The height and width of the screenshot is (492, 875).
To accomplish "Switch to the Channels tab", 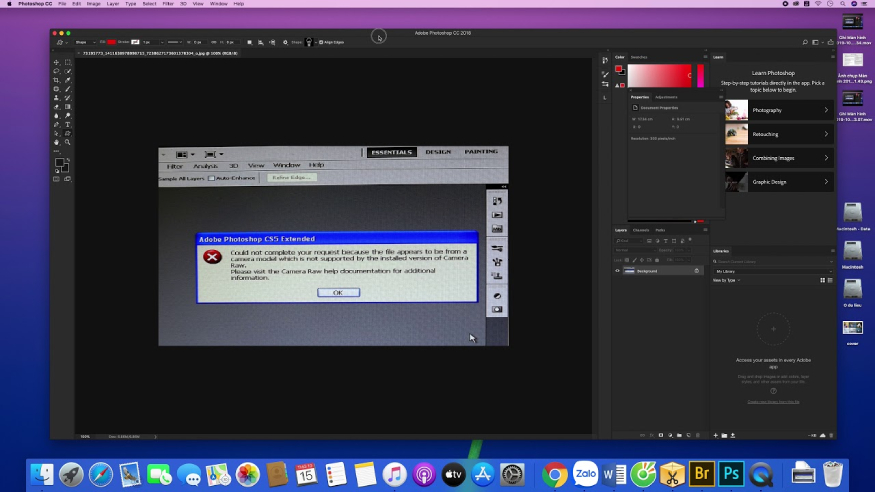I will 641,230.
